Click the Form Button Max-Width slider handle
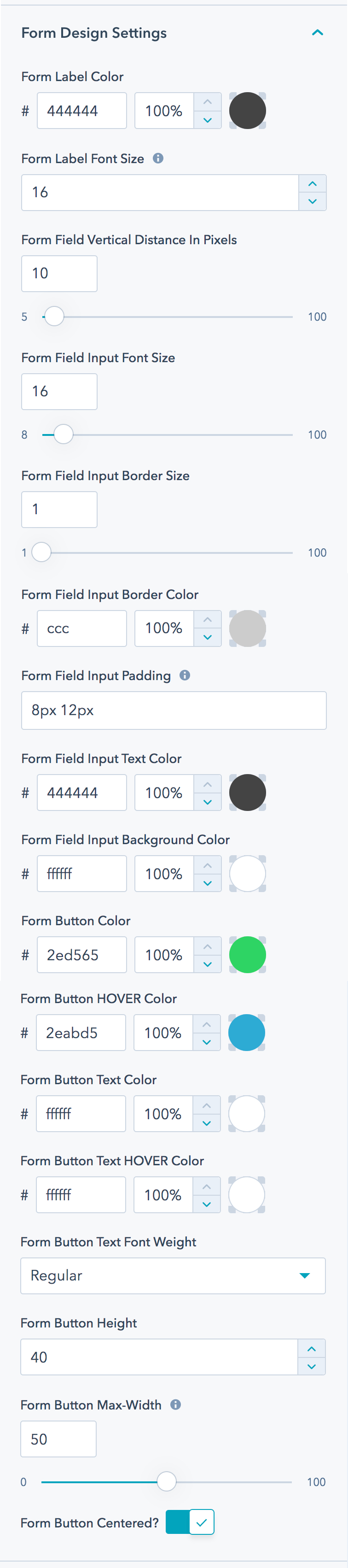348x1568 pixels. pyautogui.click(x=166, y=1481)
